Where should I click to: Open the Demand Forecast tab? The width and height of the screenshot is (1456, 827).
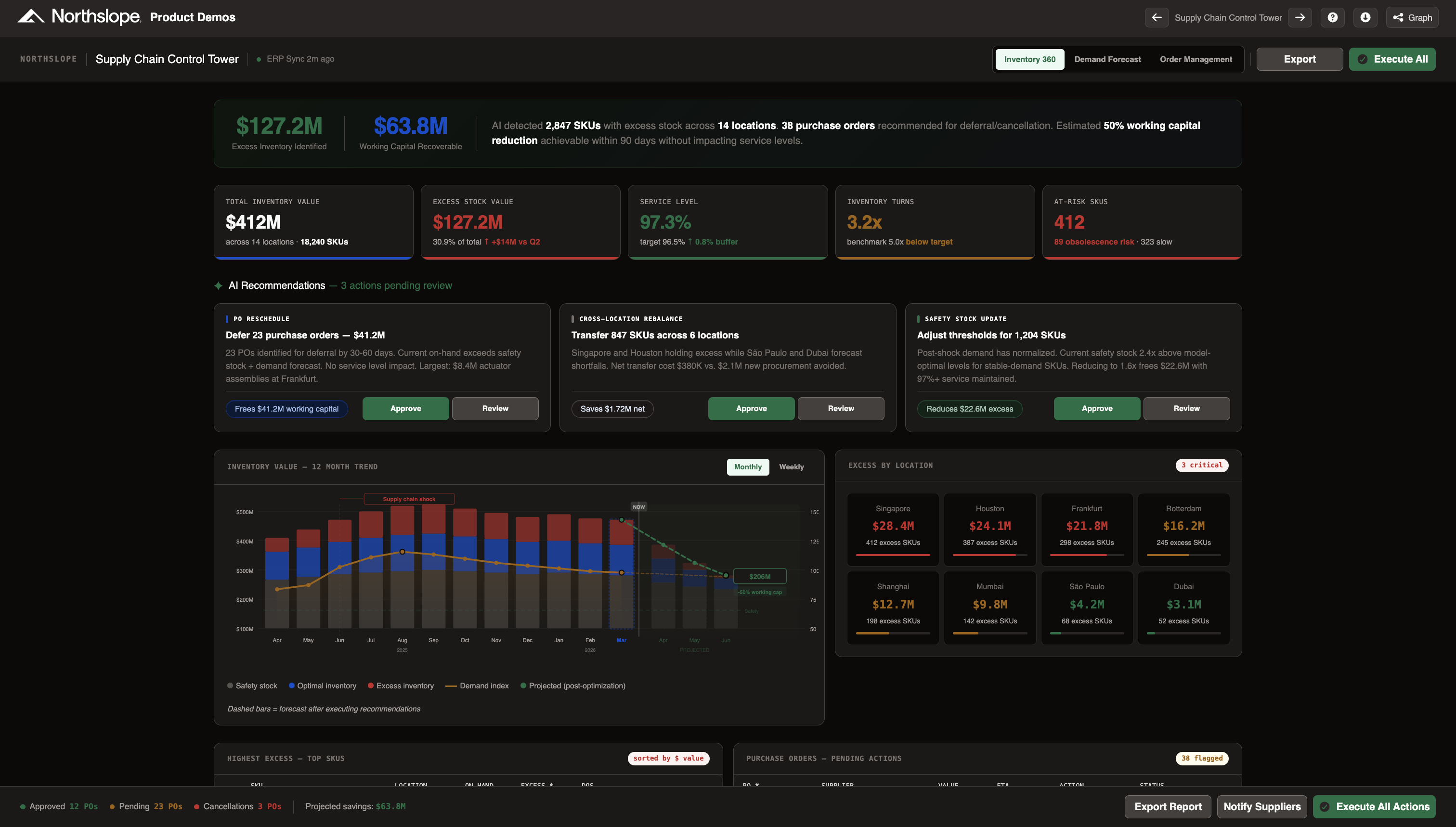[1107, 59]
